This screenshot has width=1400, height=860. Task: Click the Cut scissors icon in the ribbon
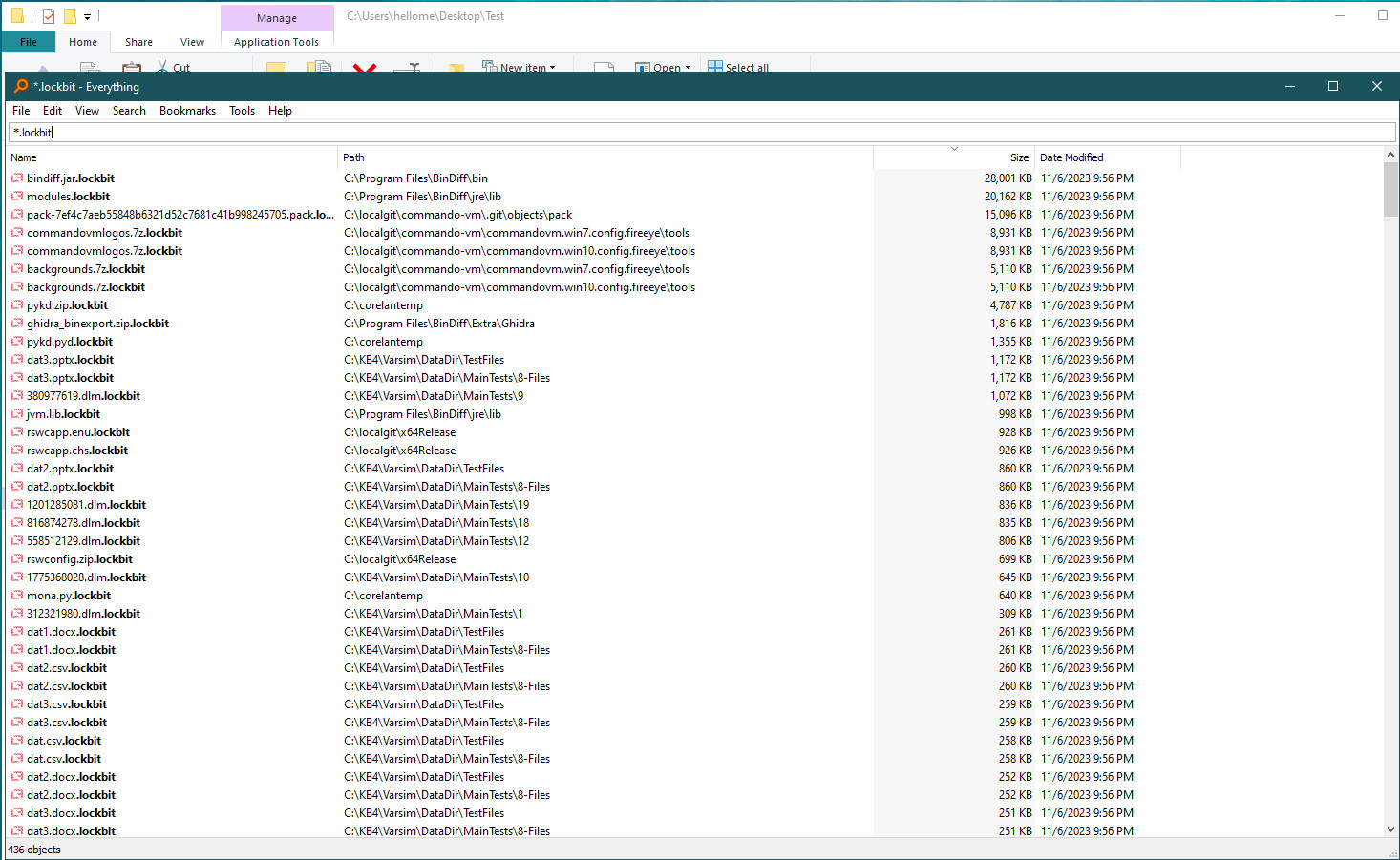[162, 67]
